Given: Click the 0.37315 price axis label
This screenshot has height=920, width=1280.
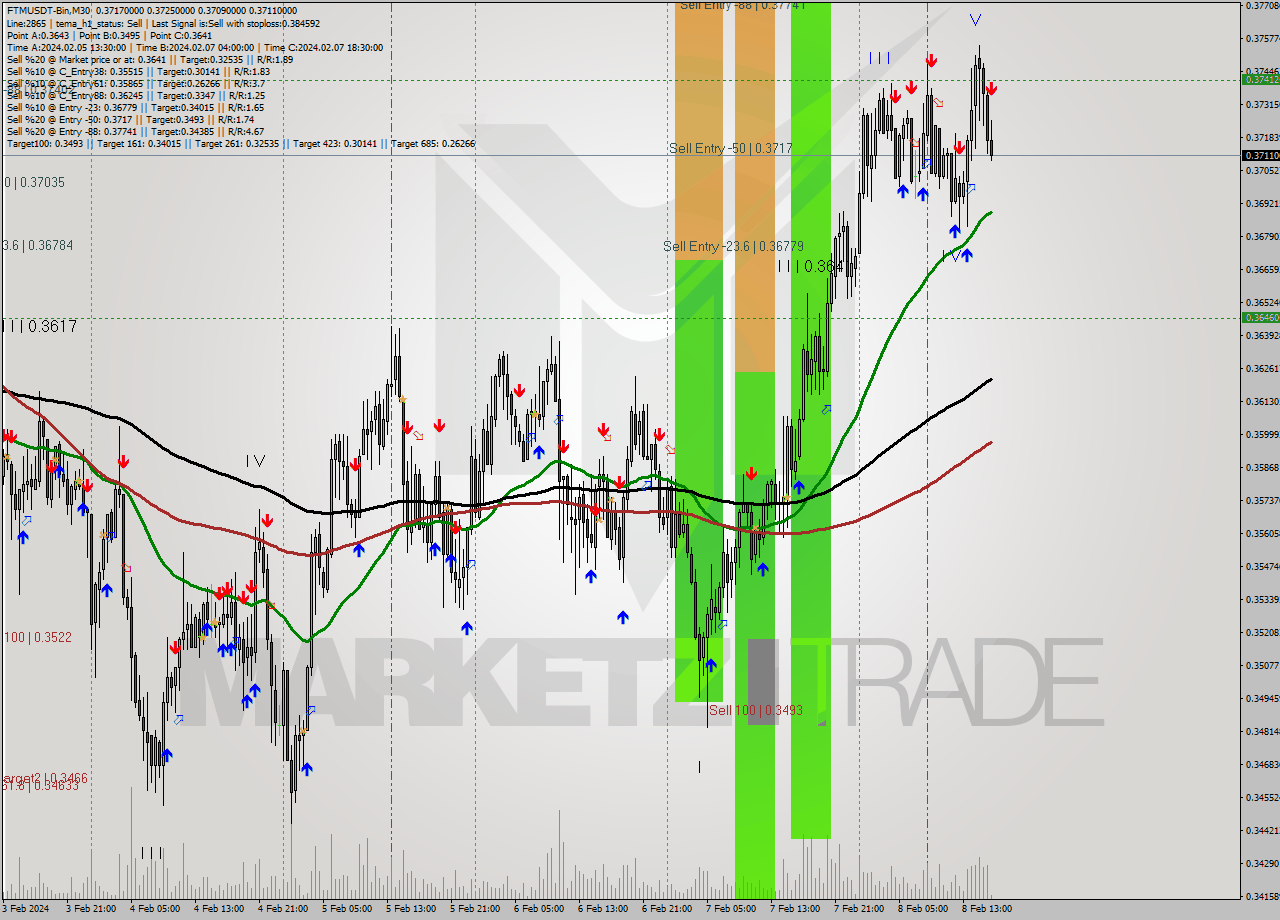Looking at the screenshot, I should coord(1263,104).
